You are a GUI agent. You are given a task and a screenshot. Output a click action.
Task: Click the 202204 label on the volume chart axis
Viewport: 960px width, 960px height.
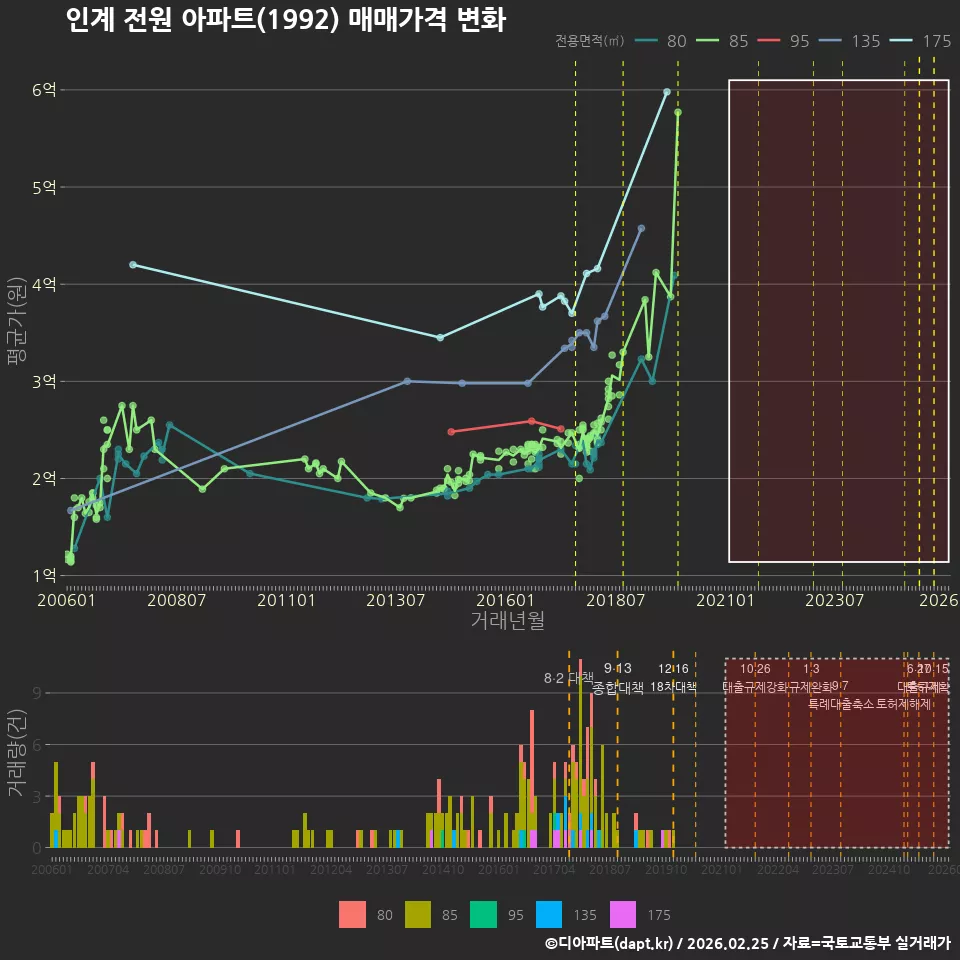778,869
